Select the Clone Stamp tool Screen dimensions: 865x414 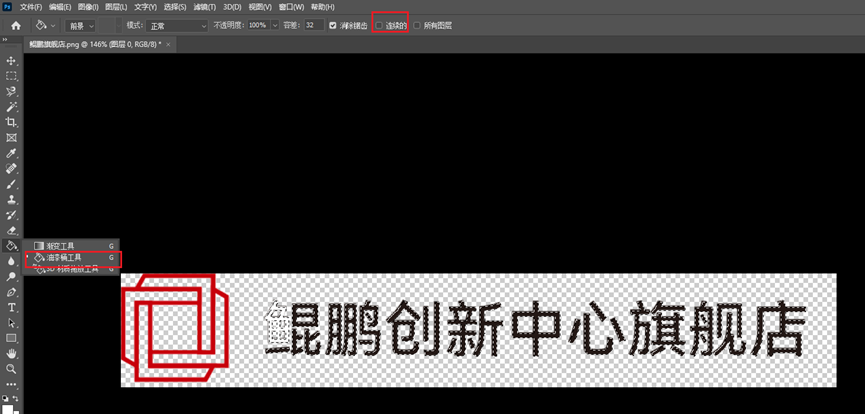pos(11,199)
